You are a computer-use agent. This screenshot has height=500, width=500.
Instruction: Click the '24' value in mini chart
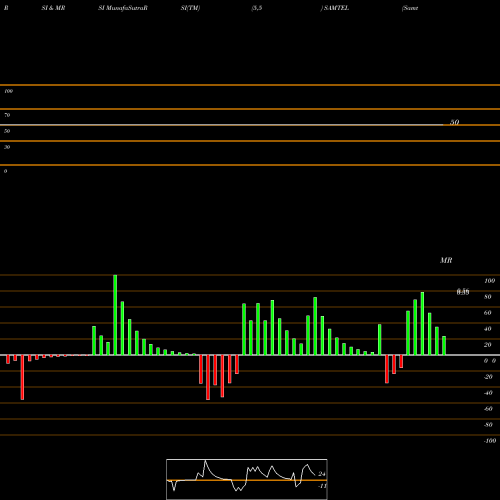click(x=322, y=474)
